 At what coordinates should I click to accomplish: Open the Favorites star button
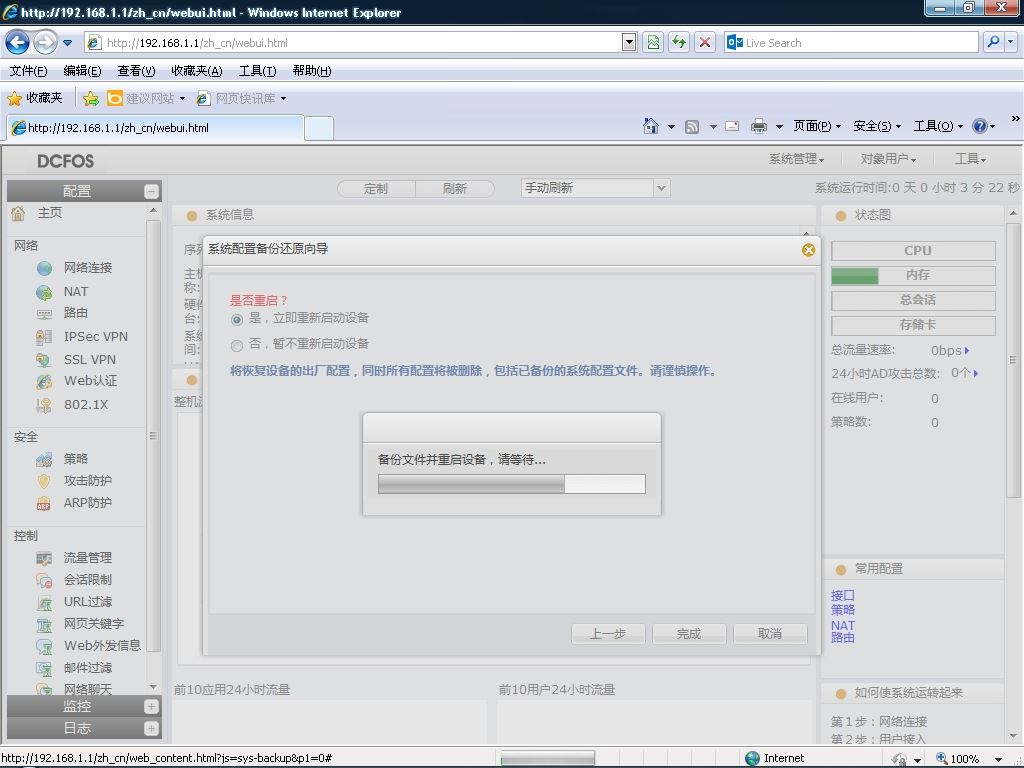[x=35, y=98]
